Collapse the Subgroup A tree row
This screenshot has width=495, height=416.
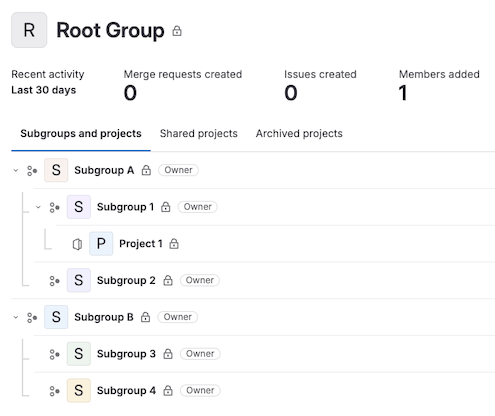pyautogui.click(x=16, y=170)
